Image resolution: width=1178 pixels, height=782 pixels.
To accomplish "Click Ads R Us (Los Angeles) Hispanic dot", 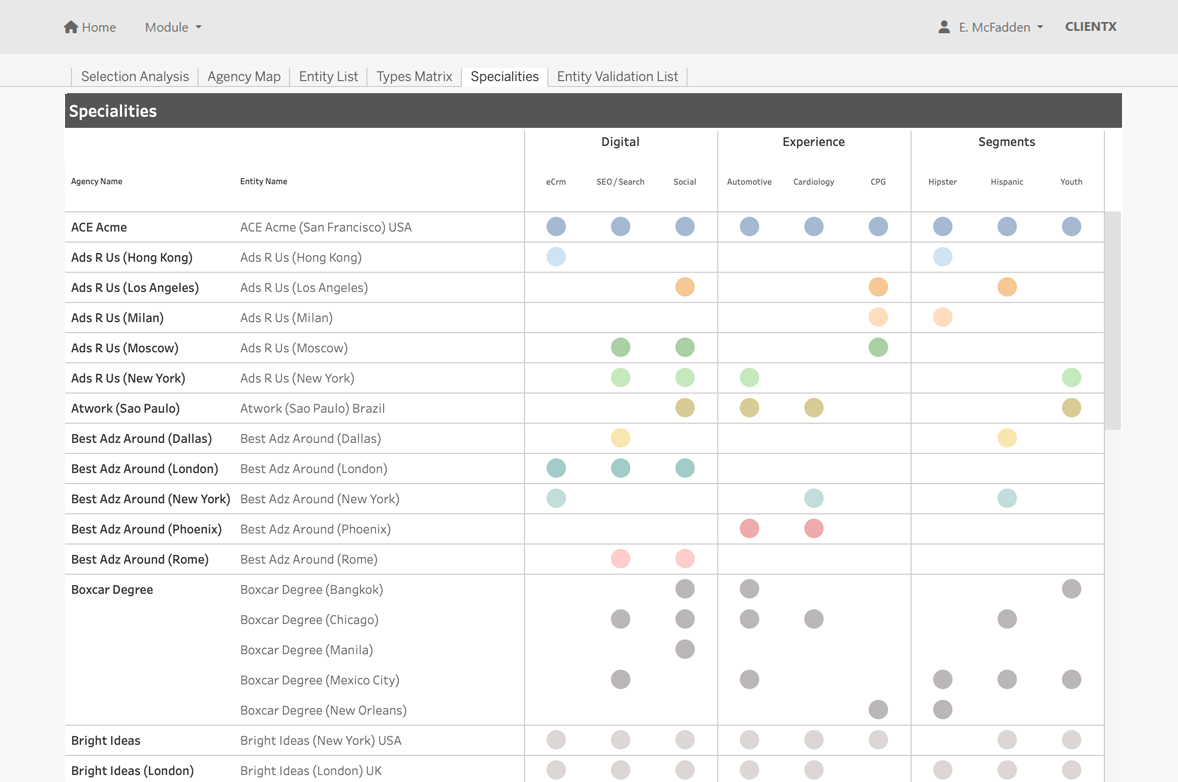I will click(x=1007, y=286).
